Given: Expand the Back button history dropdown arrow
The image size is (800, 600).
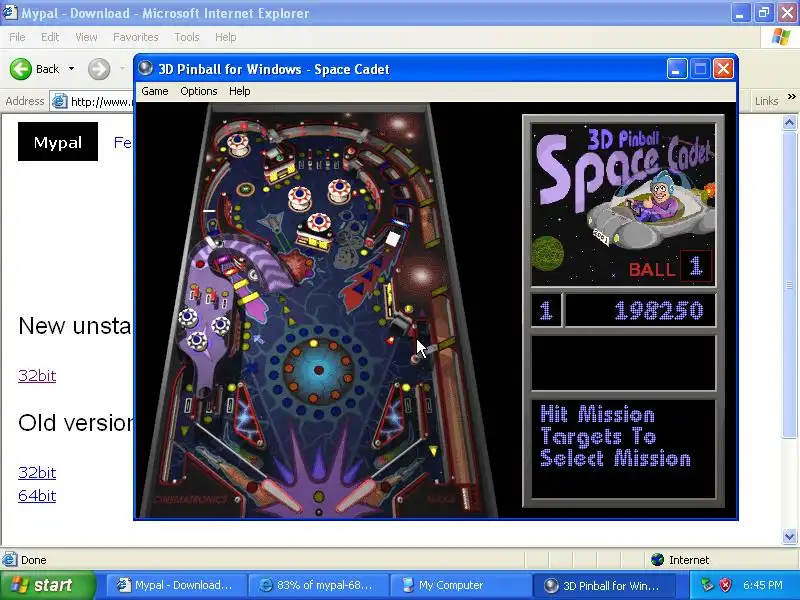Looking at the screenshot, I should point(71,69).
